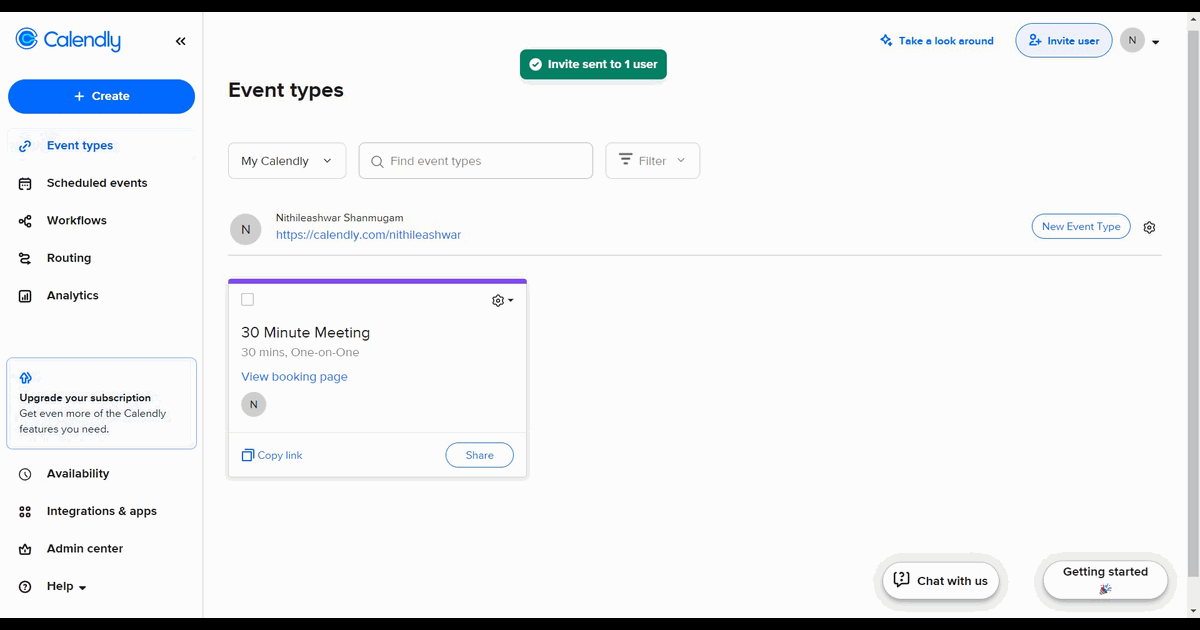
Task: Expand the Help menu
Action: tap(66, 586)
